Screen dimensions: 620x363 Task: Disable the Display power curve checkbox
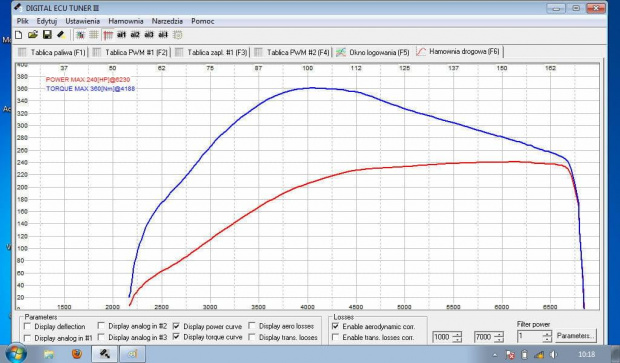(176, 326)
